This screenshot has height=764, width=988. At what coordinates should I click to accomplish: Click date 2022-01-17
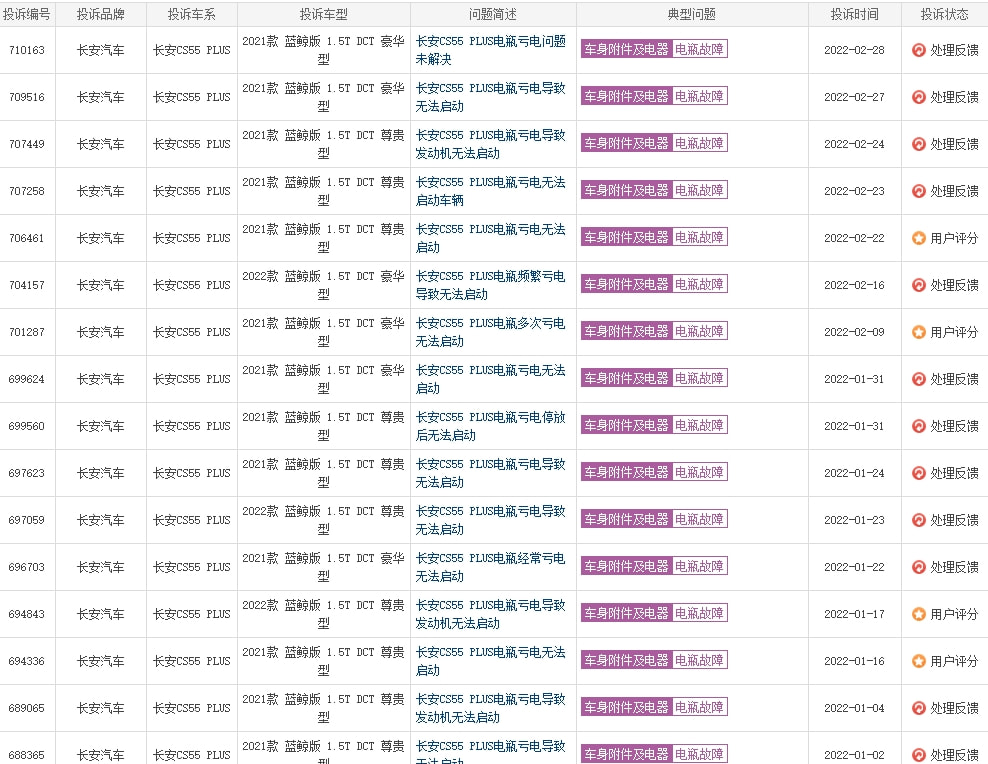click(x=854, y=614)
